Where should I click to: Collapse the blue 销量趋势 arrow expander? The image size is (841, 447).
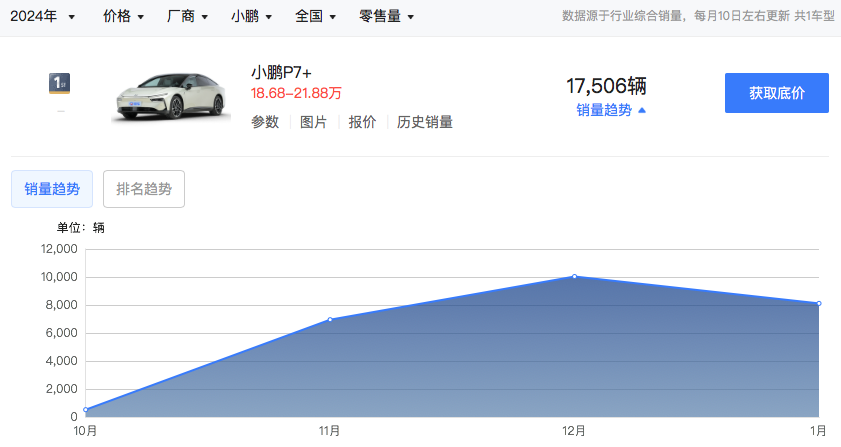click(611, 110)
